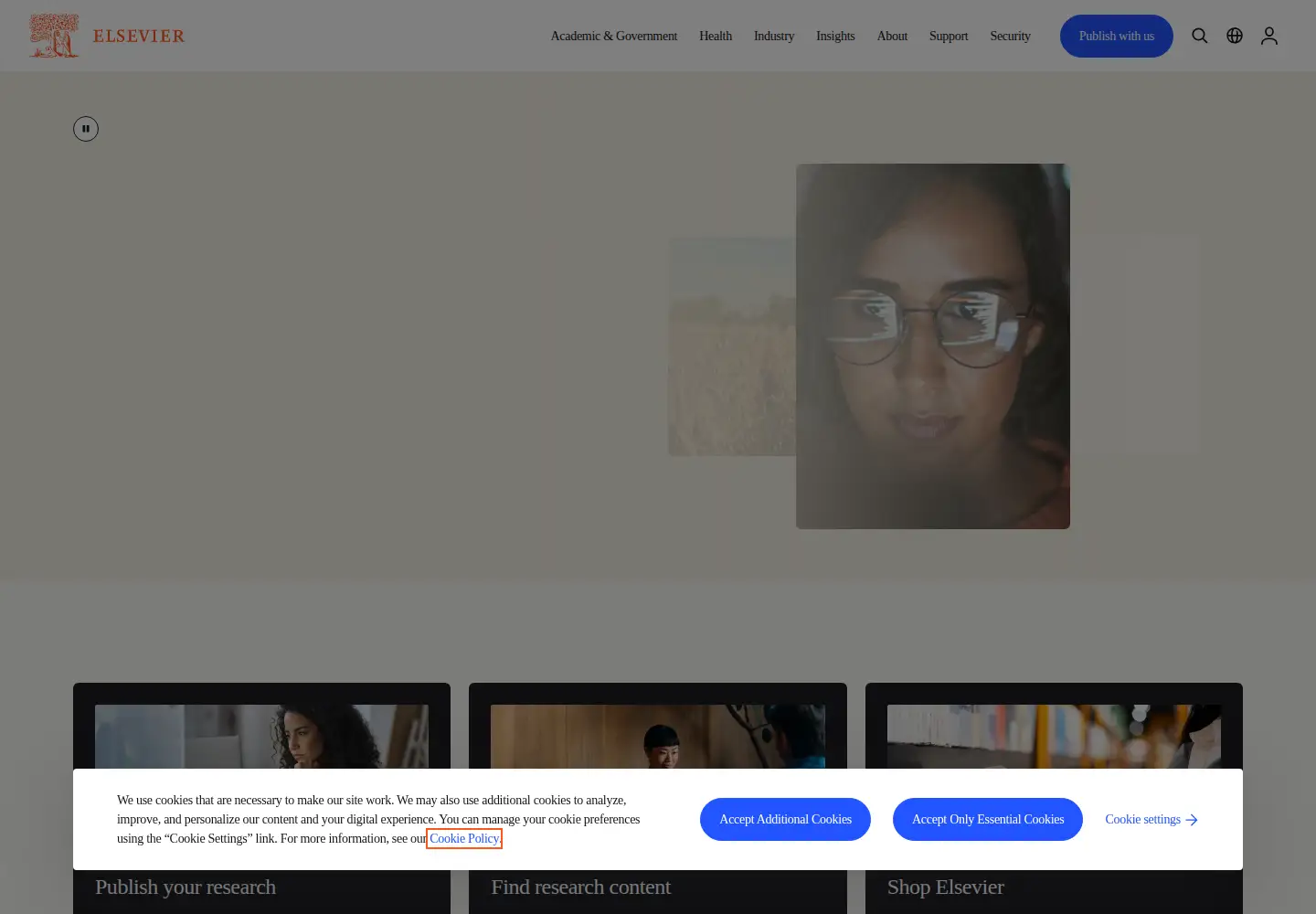Viewport: 1316px width, 914px height.
Task: Accept Additional Cookies in the banner
Action: tap(785, 819)
